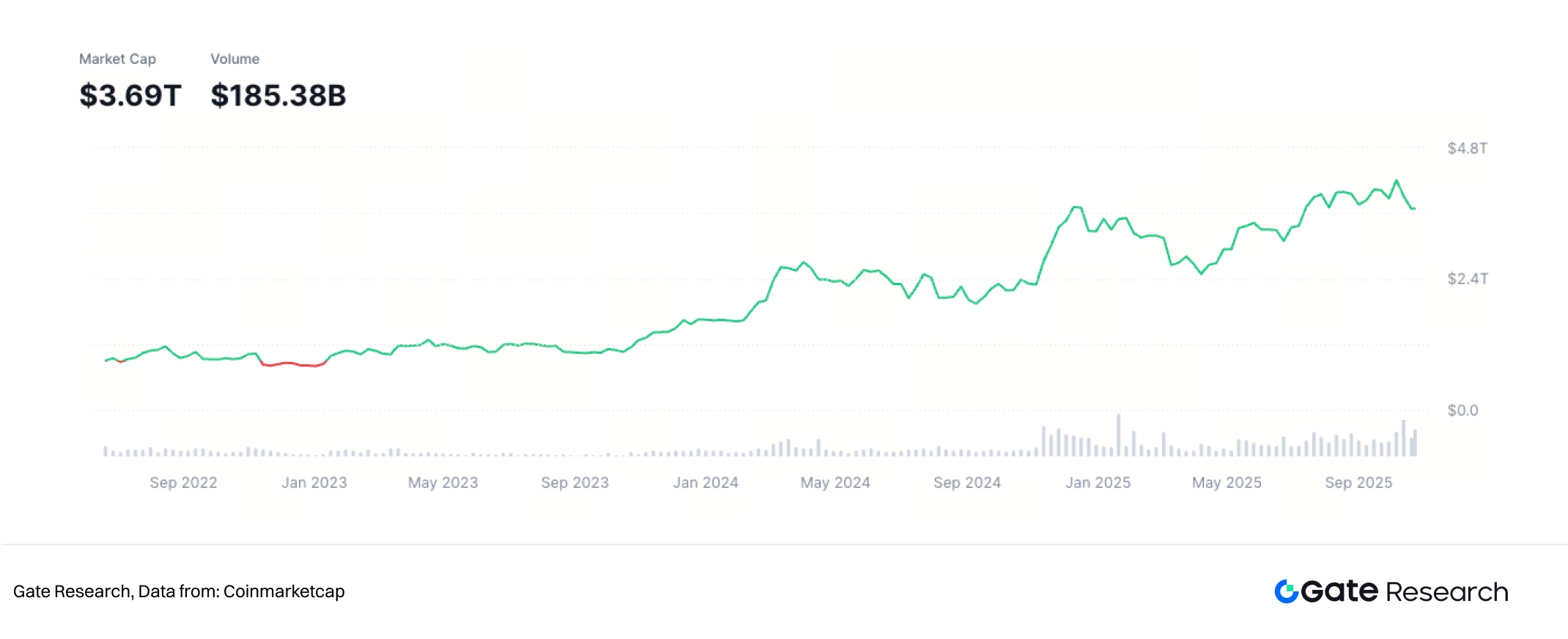The width and height of the screenshot is (1568, 639).
Task: Click the Sep 2024 x-axis label
Action: click(x=967, y=482)
